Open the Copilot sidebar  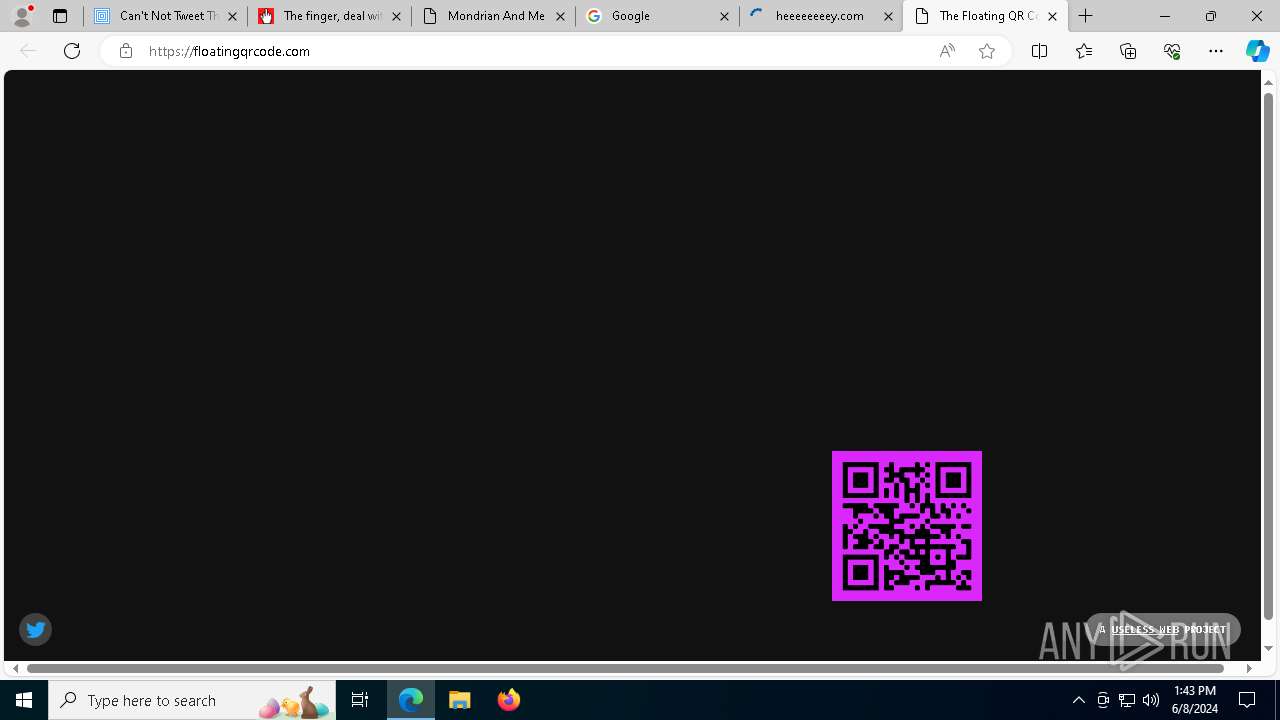1258,51
